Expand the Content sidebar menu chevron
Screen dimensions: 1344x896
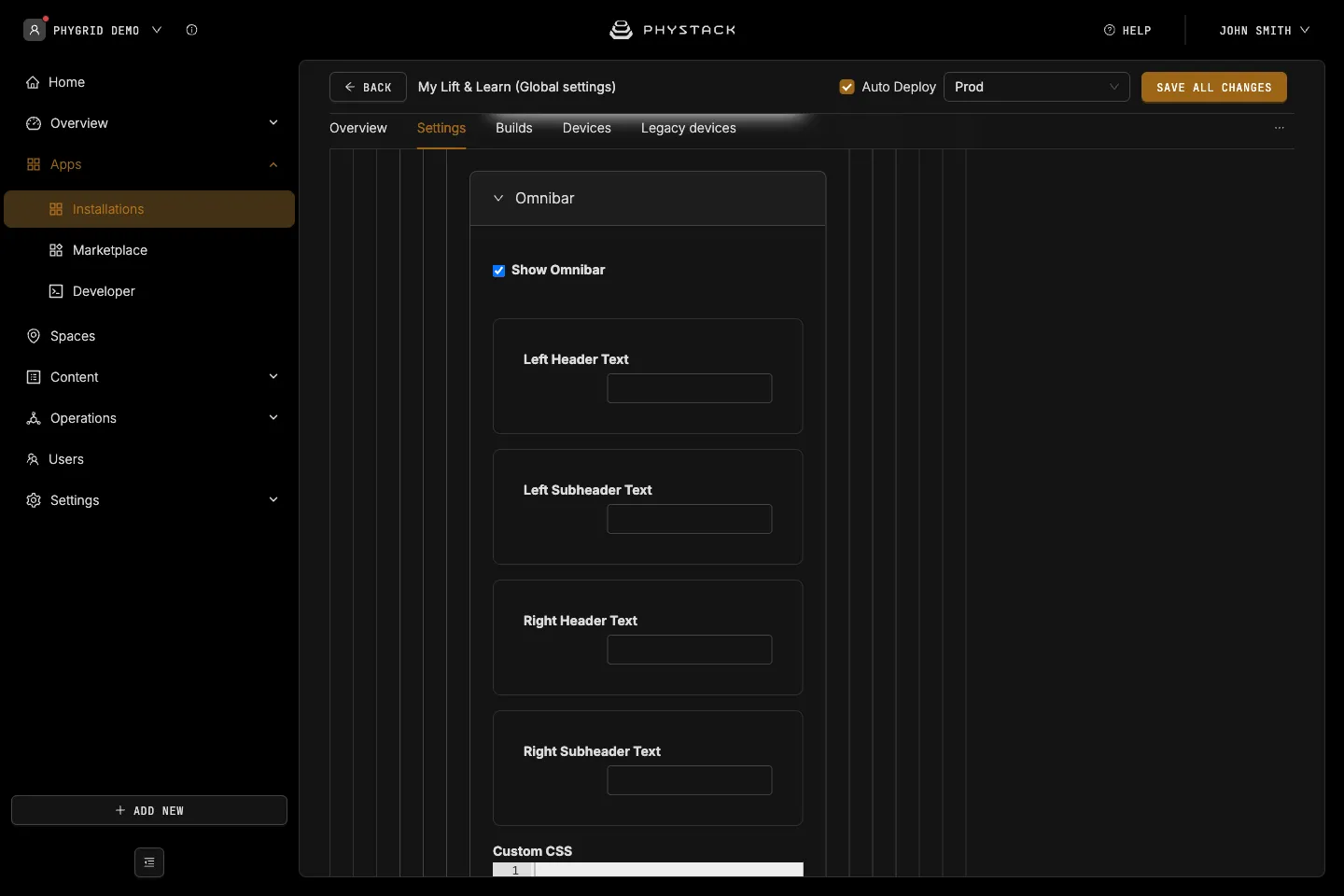(x=273, y=376)
